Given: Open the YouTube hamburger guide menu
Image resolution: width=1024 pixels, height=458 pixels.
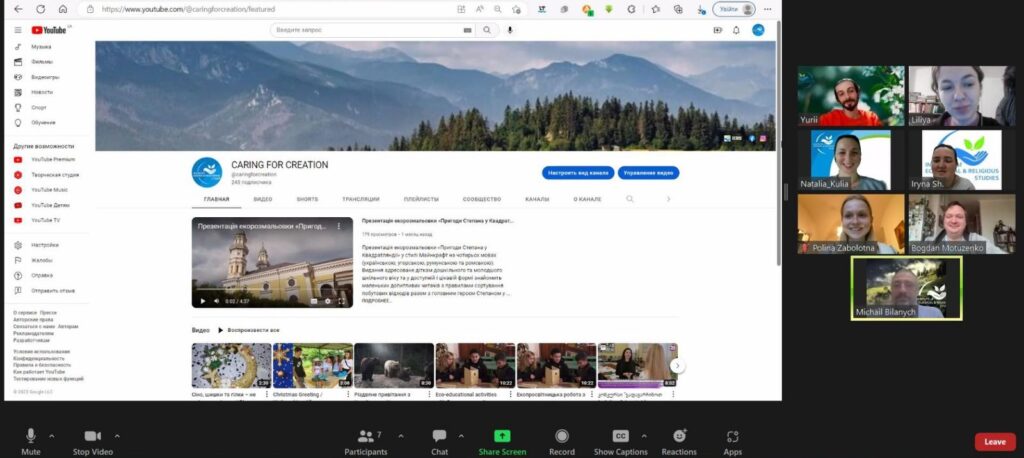Looking at the screenshot, I should [18, 30].
